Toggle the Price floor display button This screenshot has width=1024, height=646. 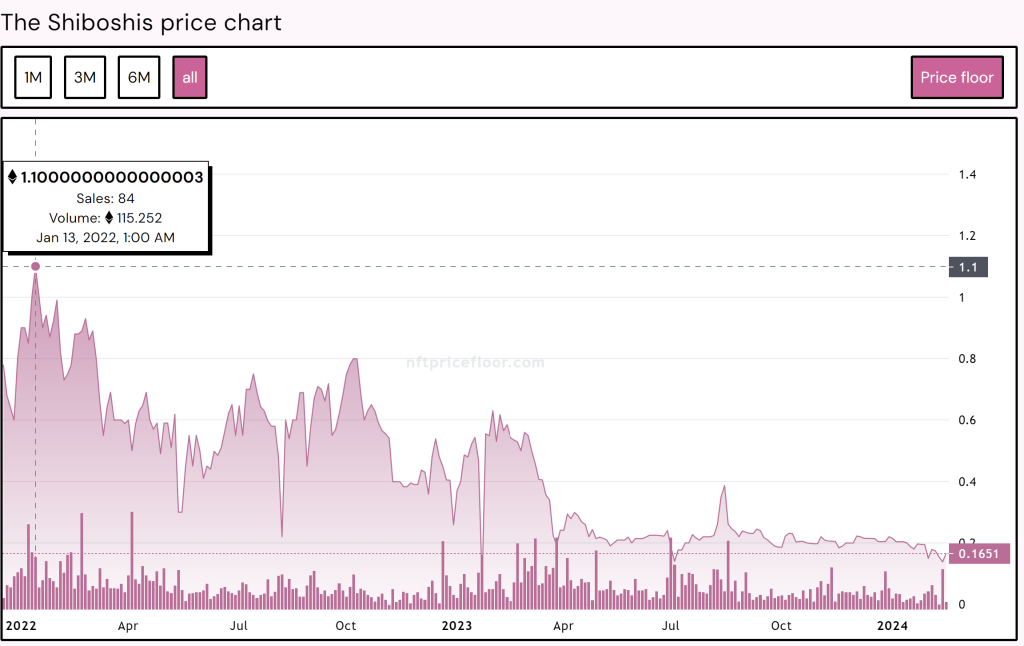pyautogui.click(x=957, y=77)
